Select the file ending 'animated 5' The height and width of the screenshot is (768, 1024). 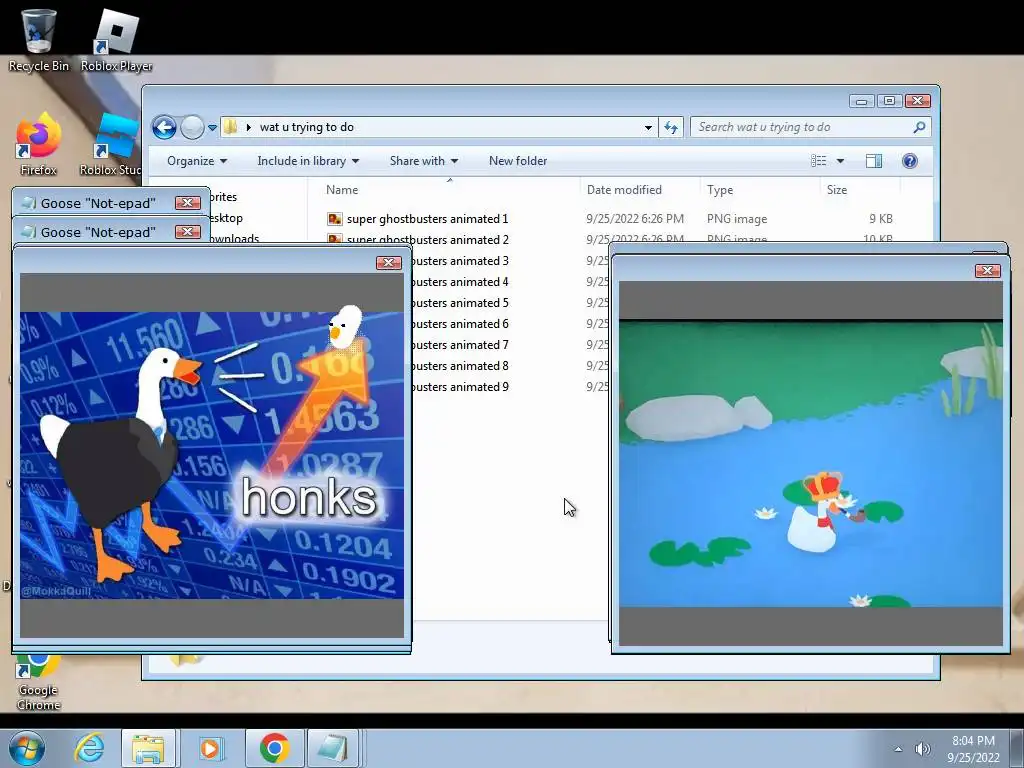pyautogui.click(x=460, y=302)
